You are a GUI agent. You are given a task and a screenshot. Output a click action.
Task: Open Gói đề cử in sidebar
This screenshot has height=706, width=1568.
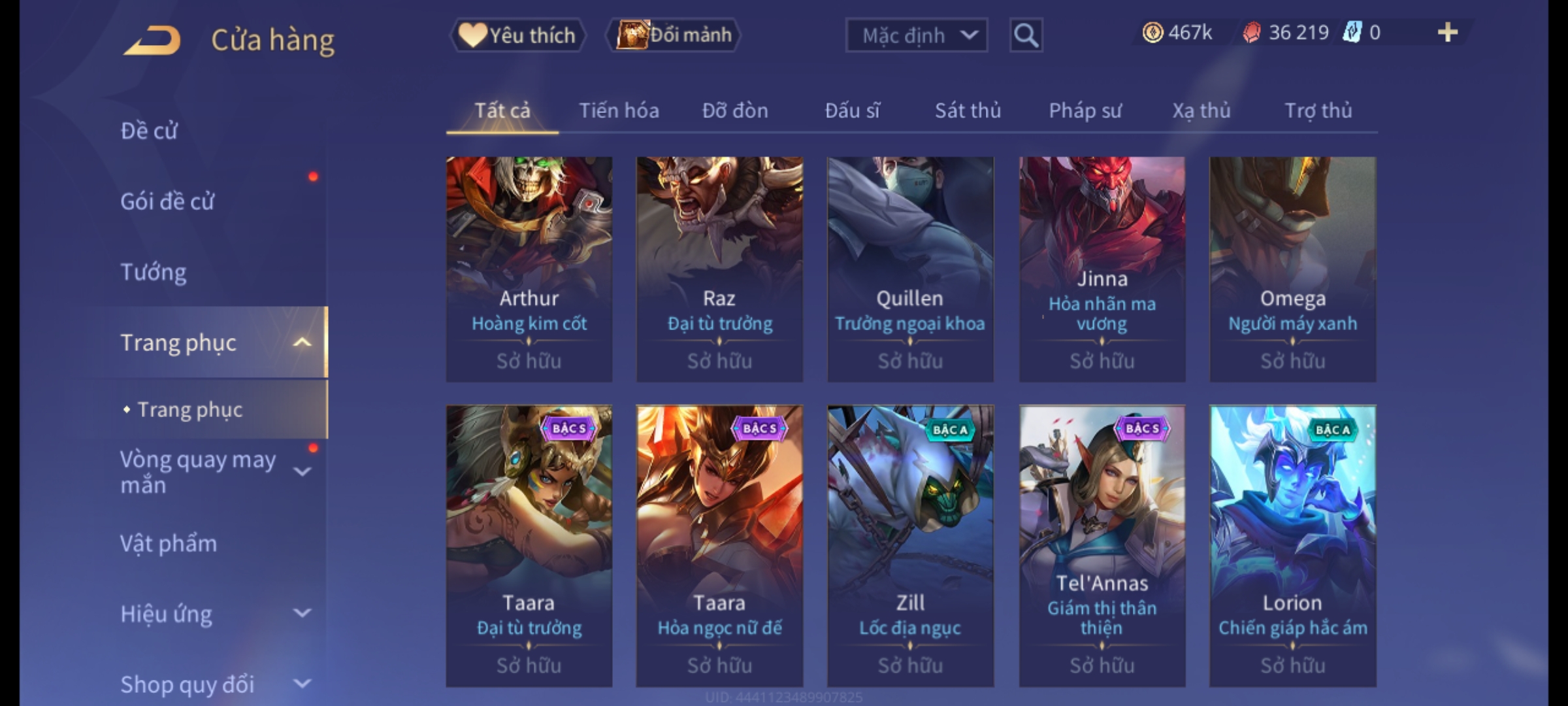[x=167, y=201]
